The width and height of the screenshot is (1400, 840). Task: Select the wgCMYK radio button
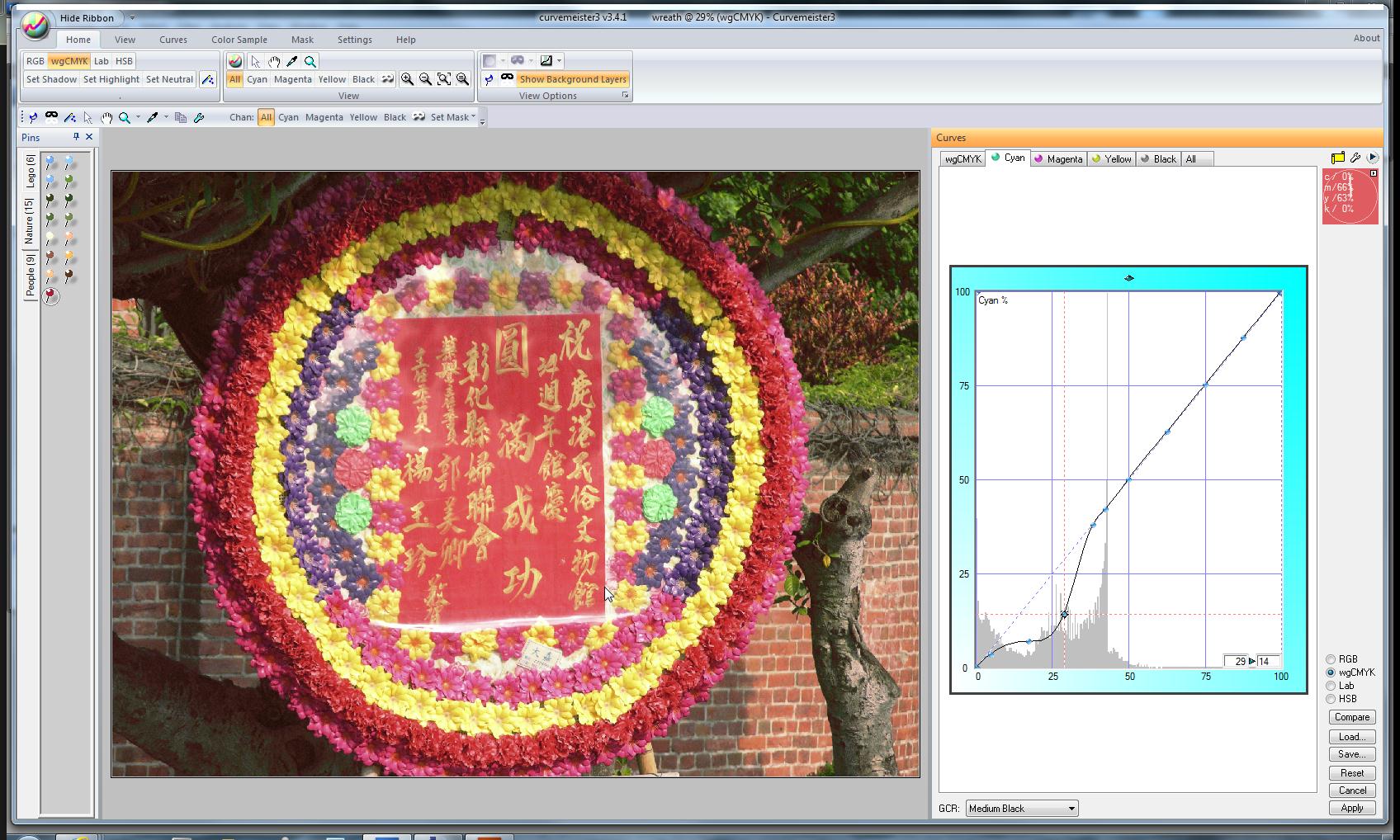[1331, 672]
